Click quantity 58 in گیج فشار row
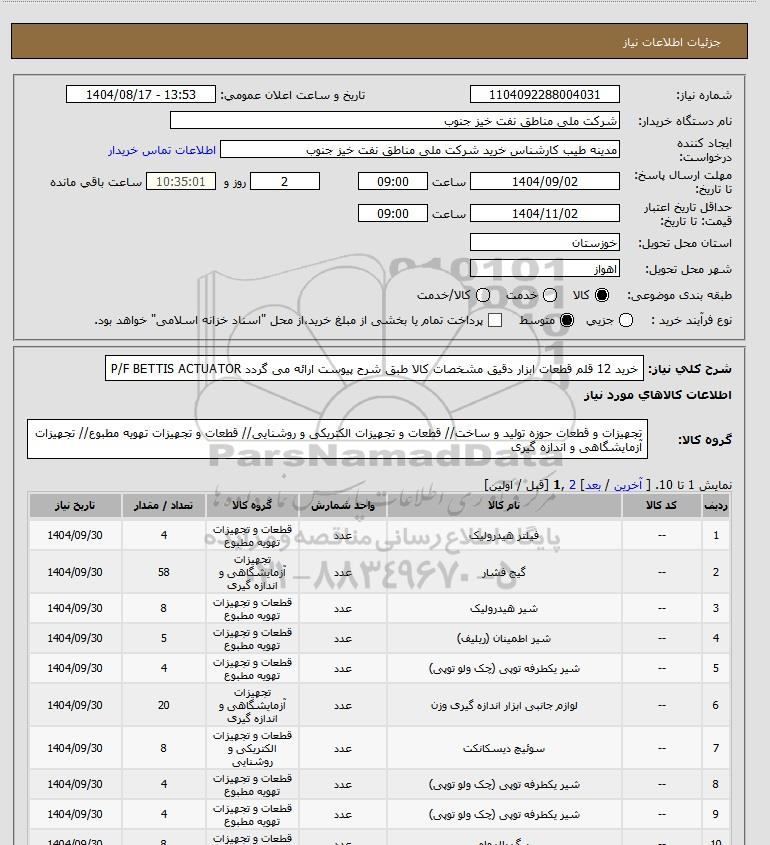This screenshot has width=770, height=845. (164, 572)
